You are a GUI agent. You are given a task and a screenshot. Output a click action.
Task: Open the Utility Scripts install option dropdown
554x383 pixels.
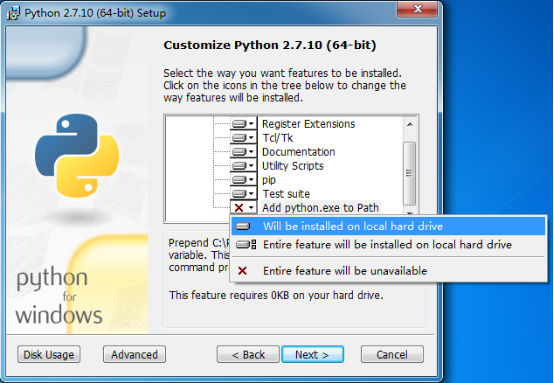click(x=243, y=166)
